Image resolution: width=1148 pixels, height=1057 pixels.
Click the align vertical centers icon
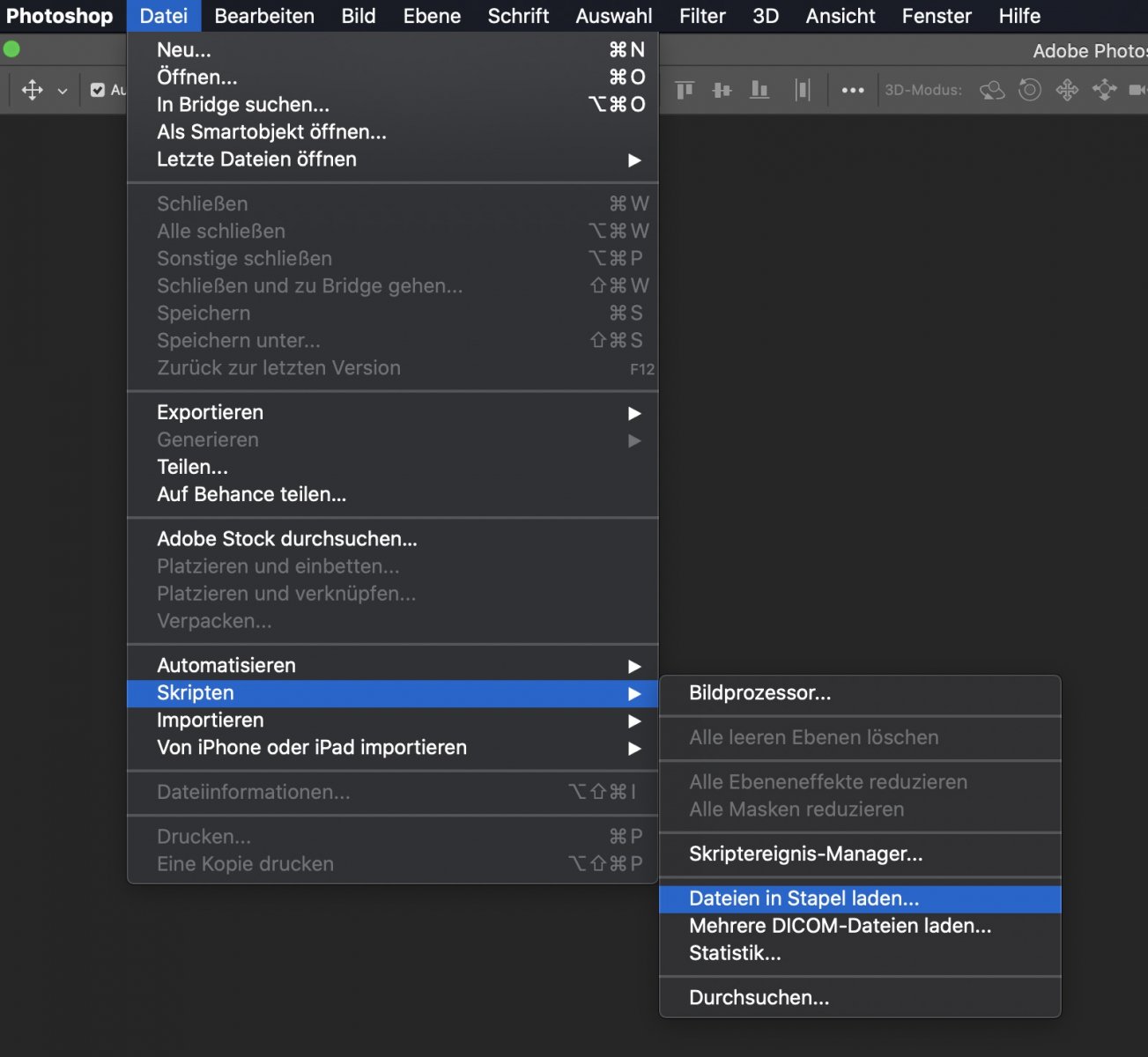(722, 90)
